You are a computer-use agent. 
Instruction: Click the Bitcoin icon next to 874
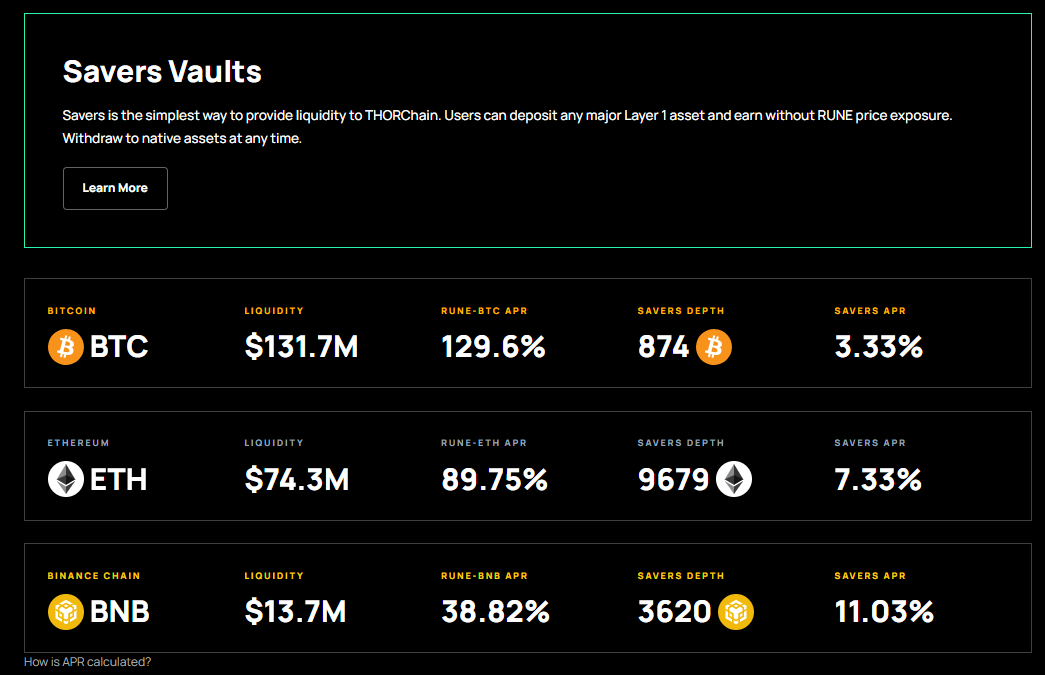[714, 346]
